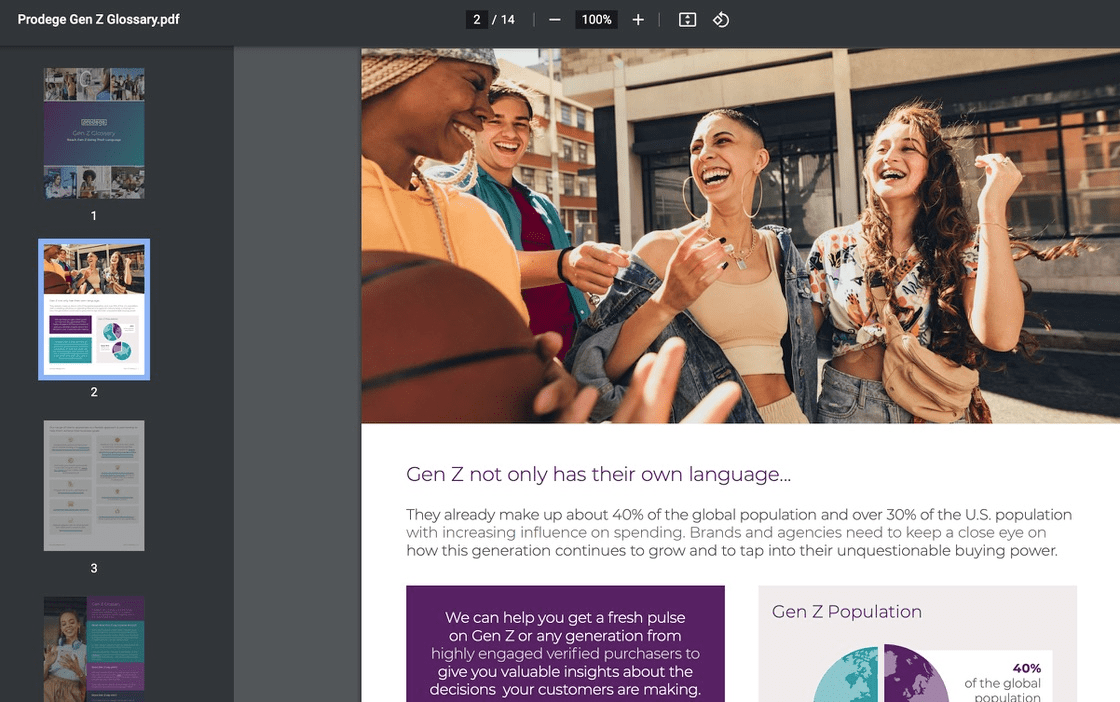Screen dimensions: 1120x702
Task: Click the '40%' label on the chart
Action: pyautogui.click(x=1026, y=668)
